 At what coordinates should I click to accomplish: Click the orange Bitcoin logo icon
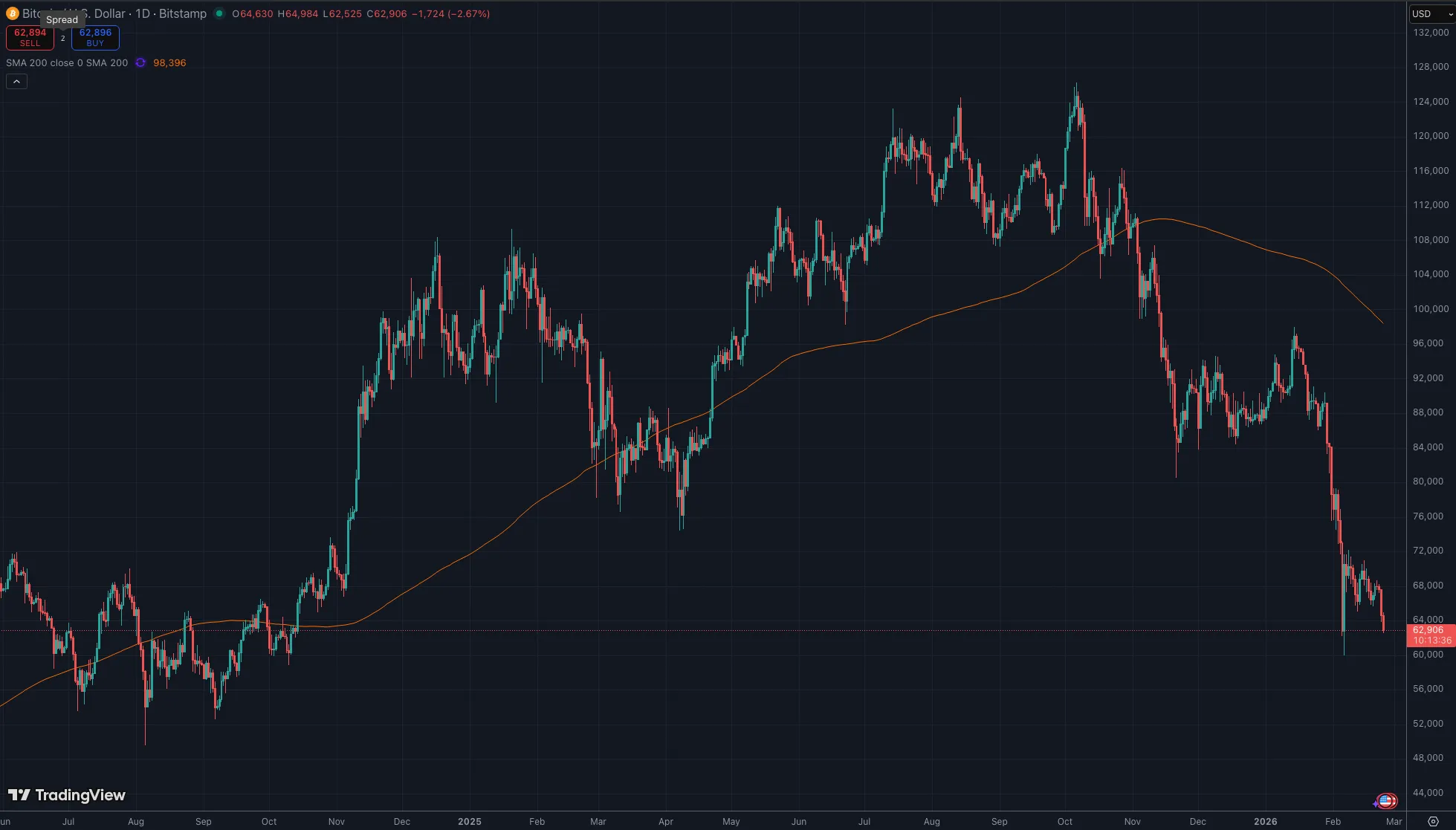12,13
